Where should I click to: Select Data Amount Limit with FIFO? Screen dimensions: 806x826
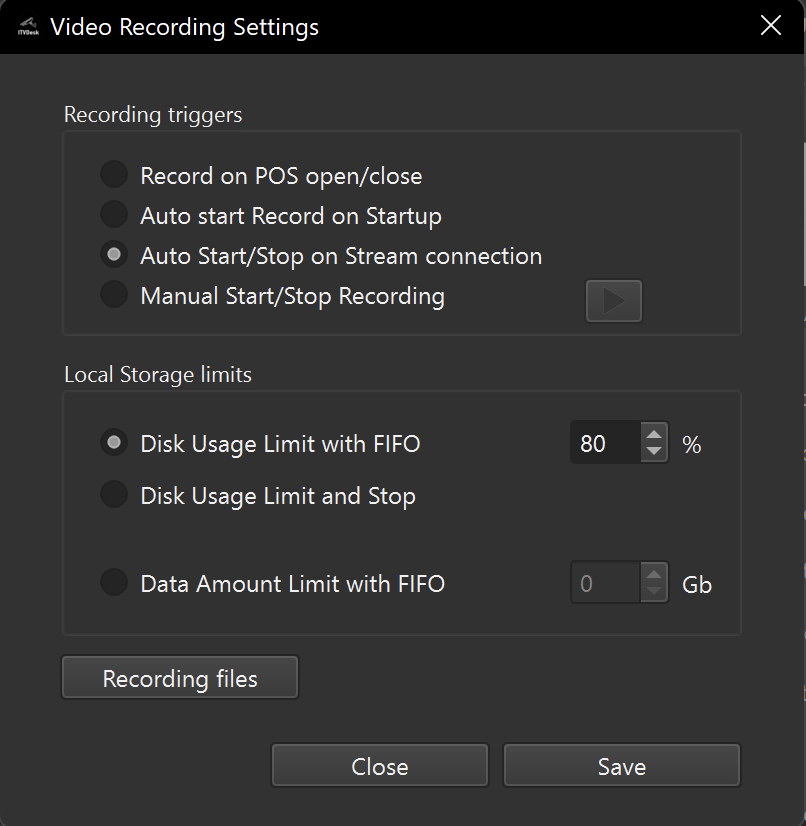[x=115, y=583]
